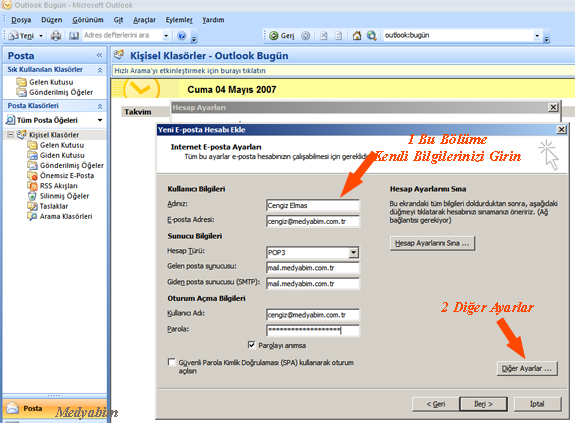Open the Eylemler menu
Viewport: 575px width, 423px height.
coord(179,20)
